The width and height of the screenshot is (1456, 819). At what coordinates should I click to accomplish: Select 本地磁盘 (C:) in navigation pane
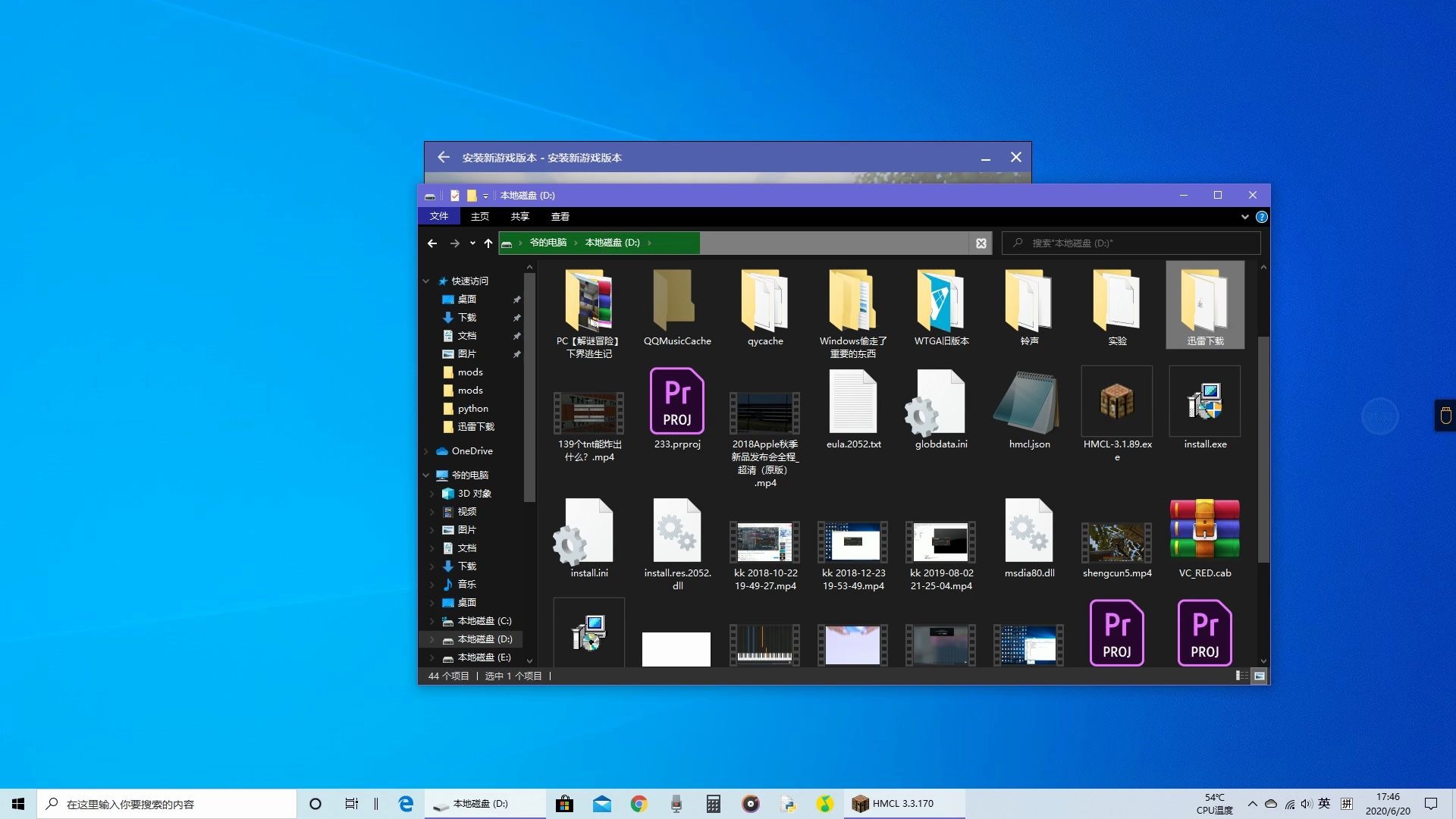coord(484,621)
